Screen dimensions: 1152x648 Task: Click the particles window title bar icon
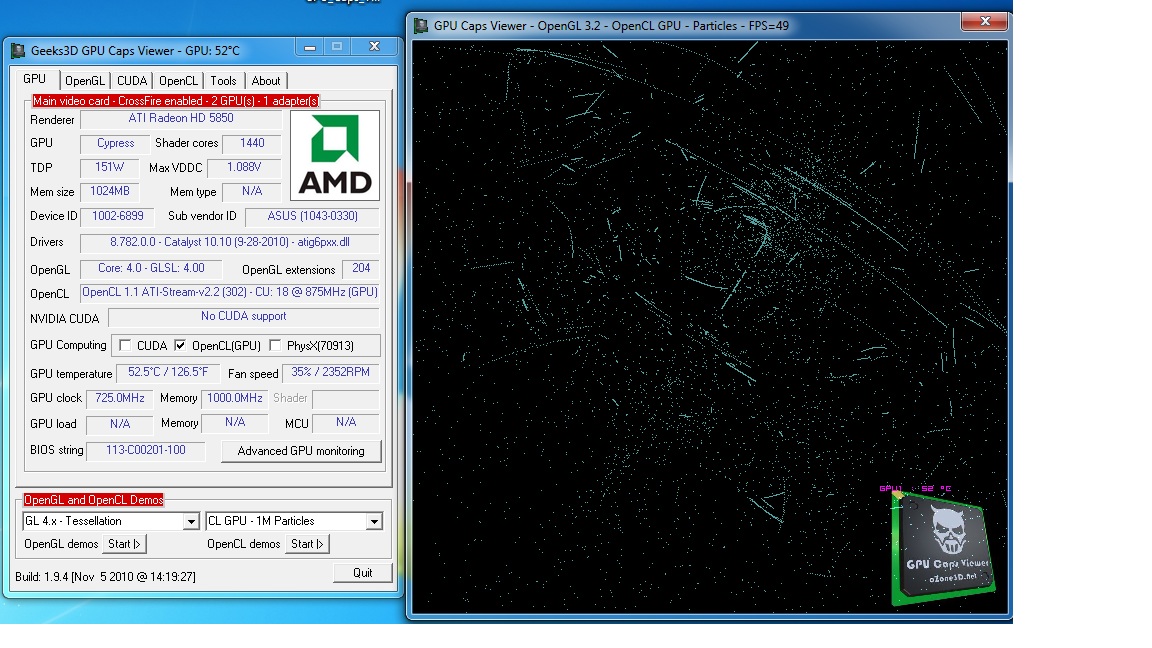tap(421, 26)
